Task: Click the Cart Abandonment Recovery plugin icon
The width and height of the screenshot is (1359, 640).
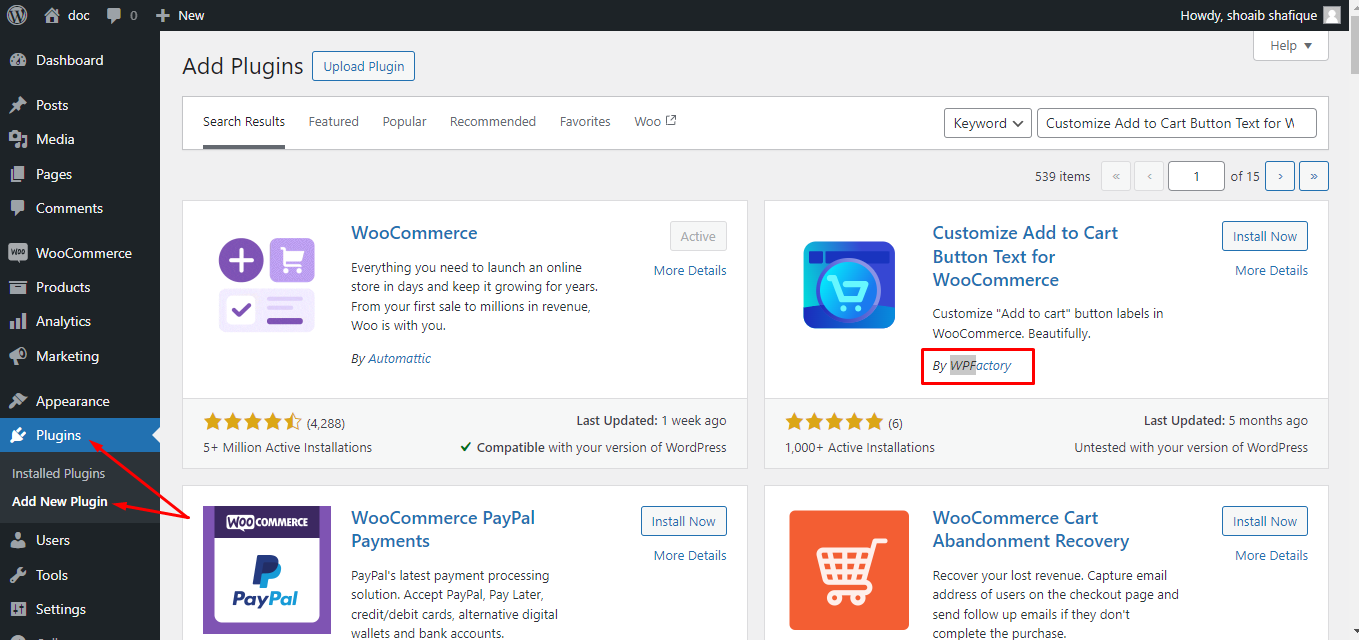Action: (849, 570)
